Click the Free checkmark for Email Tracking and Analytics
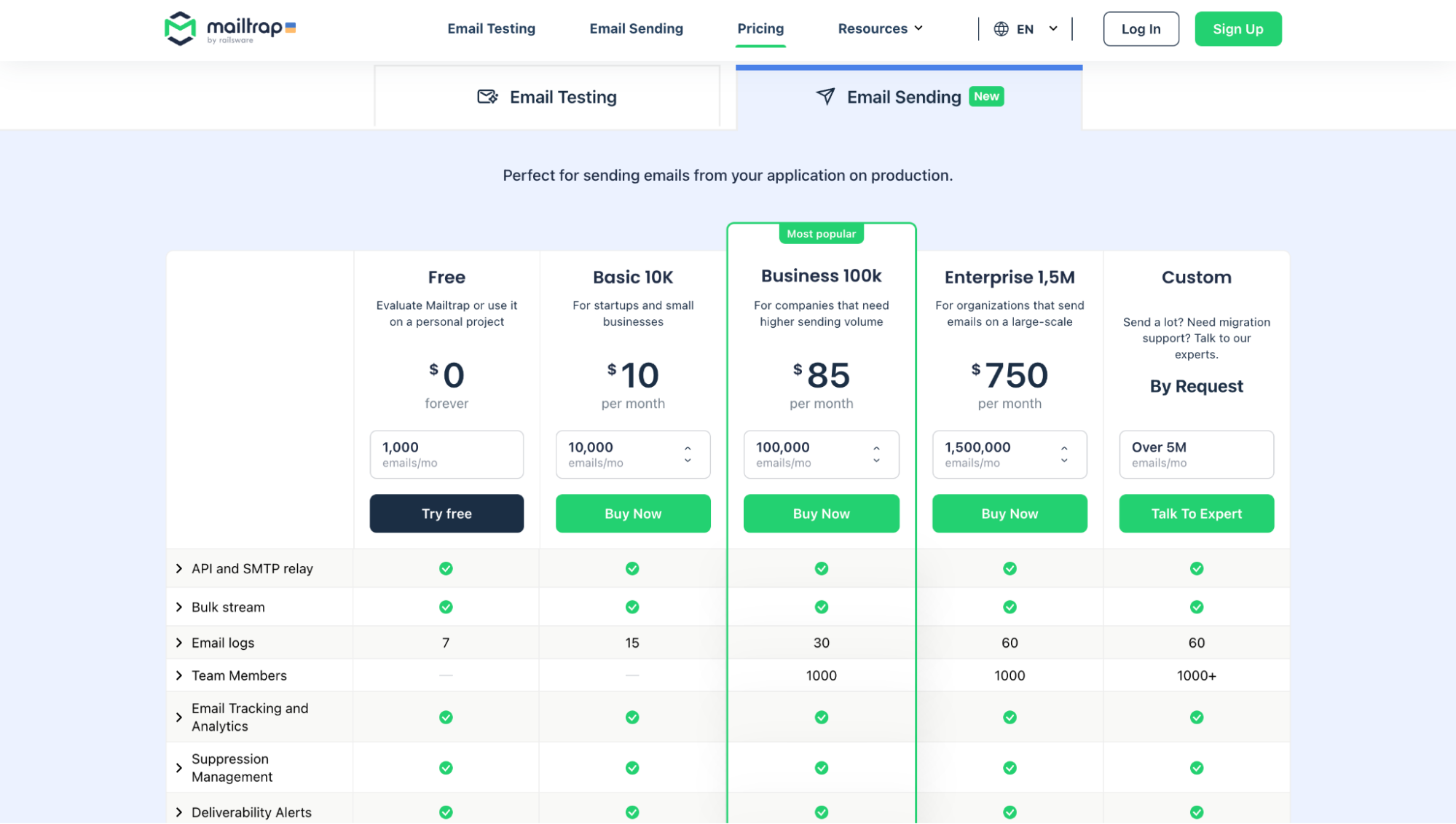 [x=446, y=718]
